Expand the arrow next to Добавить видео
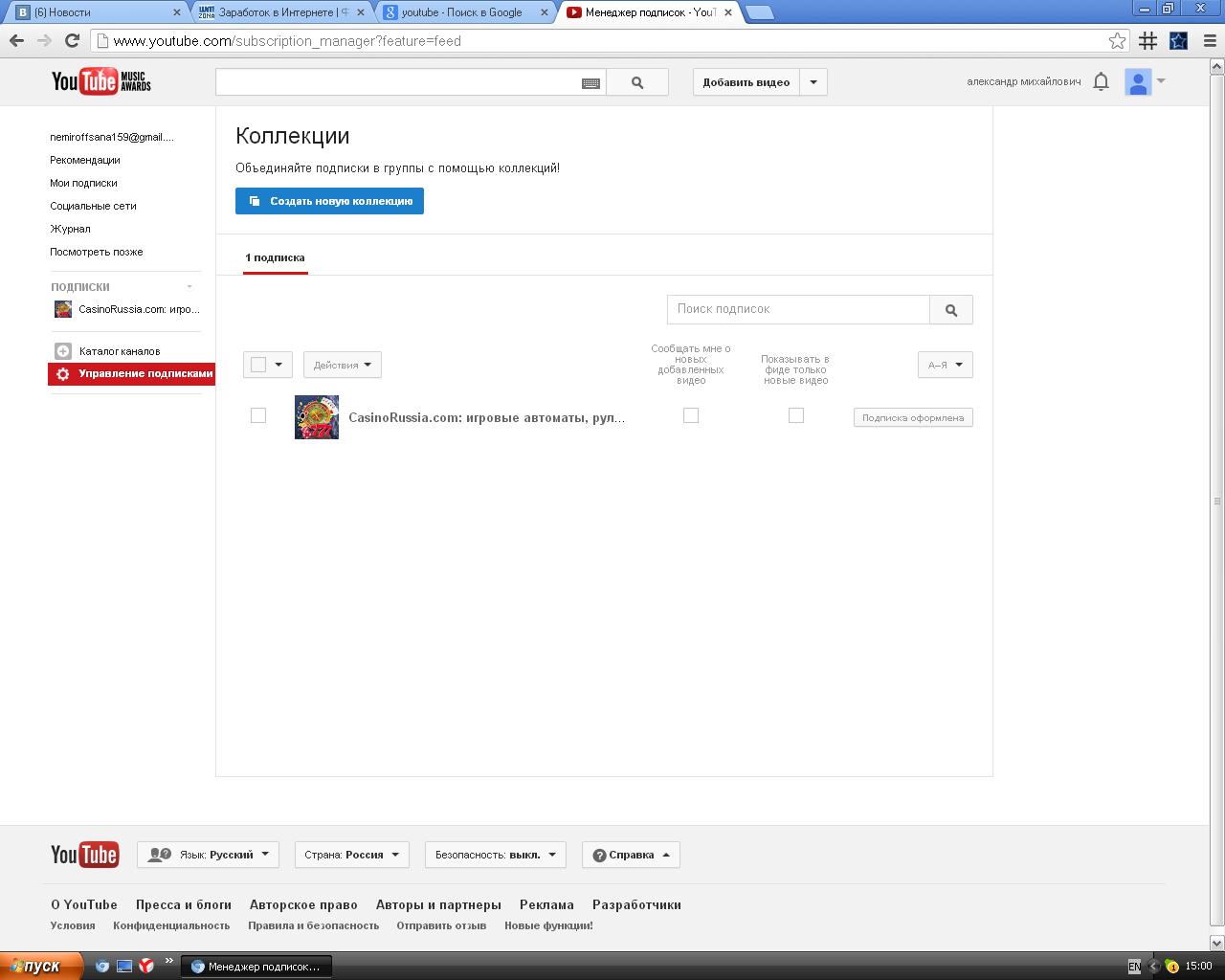The width and height of the screenshot is (1225, 980). tap(813, 82)
